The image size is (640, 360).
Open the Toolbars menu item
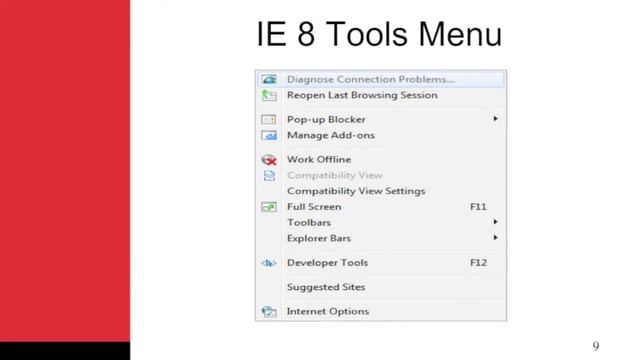(x=381, y=222)
